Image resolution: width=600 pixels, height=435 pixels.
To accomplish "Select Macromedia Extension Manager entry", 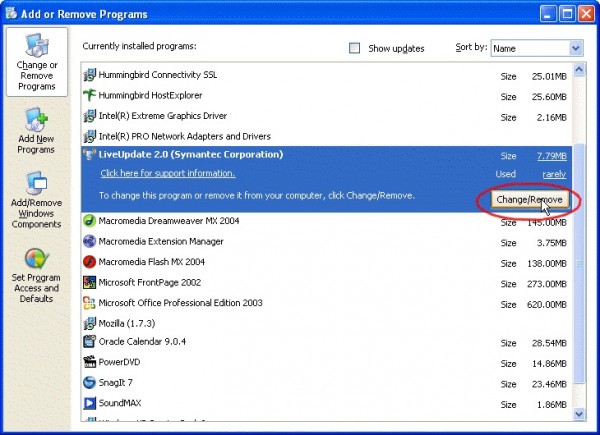I will [326, 242].
